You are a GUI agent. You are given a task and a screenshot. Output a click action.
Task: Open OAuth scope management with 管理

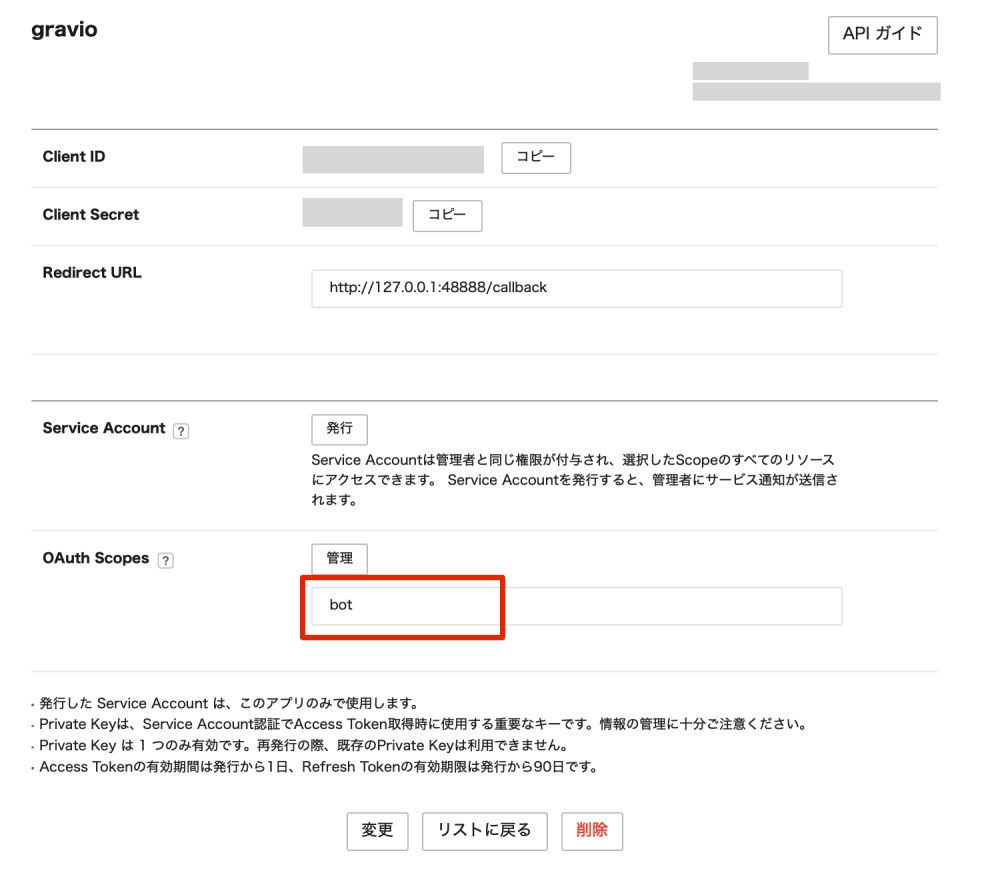[x=340, y=559]
